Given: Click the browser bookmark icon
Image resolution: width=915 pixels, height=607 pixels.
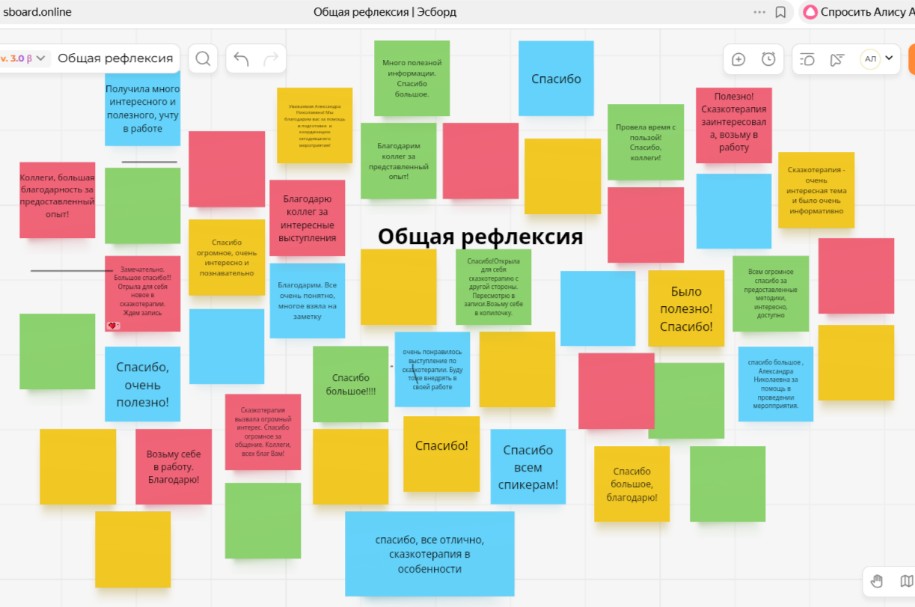Looking at the screenshot, I should pos(781,12).
